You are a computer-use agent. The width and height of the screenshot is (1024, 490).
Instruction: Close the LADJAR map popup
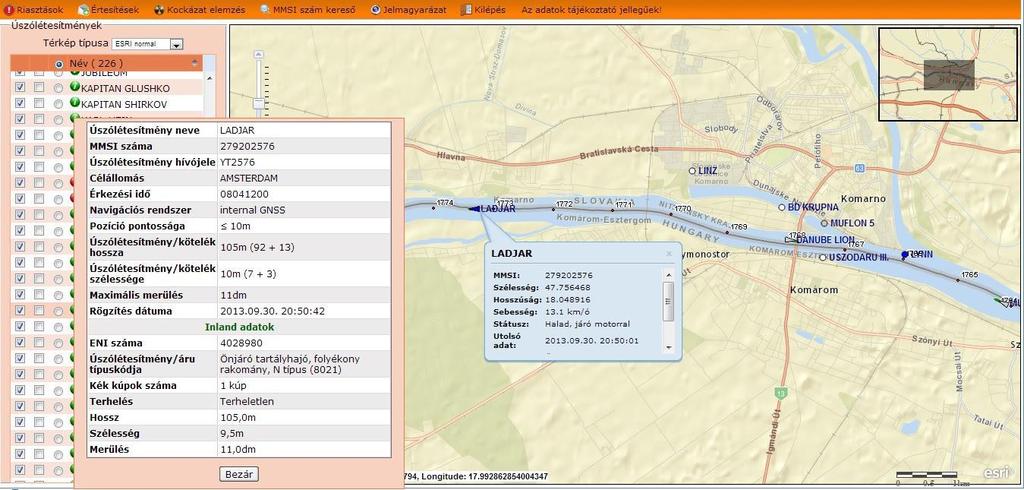(x=669, y=253)
